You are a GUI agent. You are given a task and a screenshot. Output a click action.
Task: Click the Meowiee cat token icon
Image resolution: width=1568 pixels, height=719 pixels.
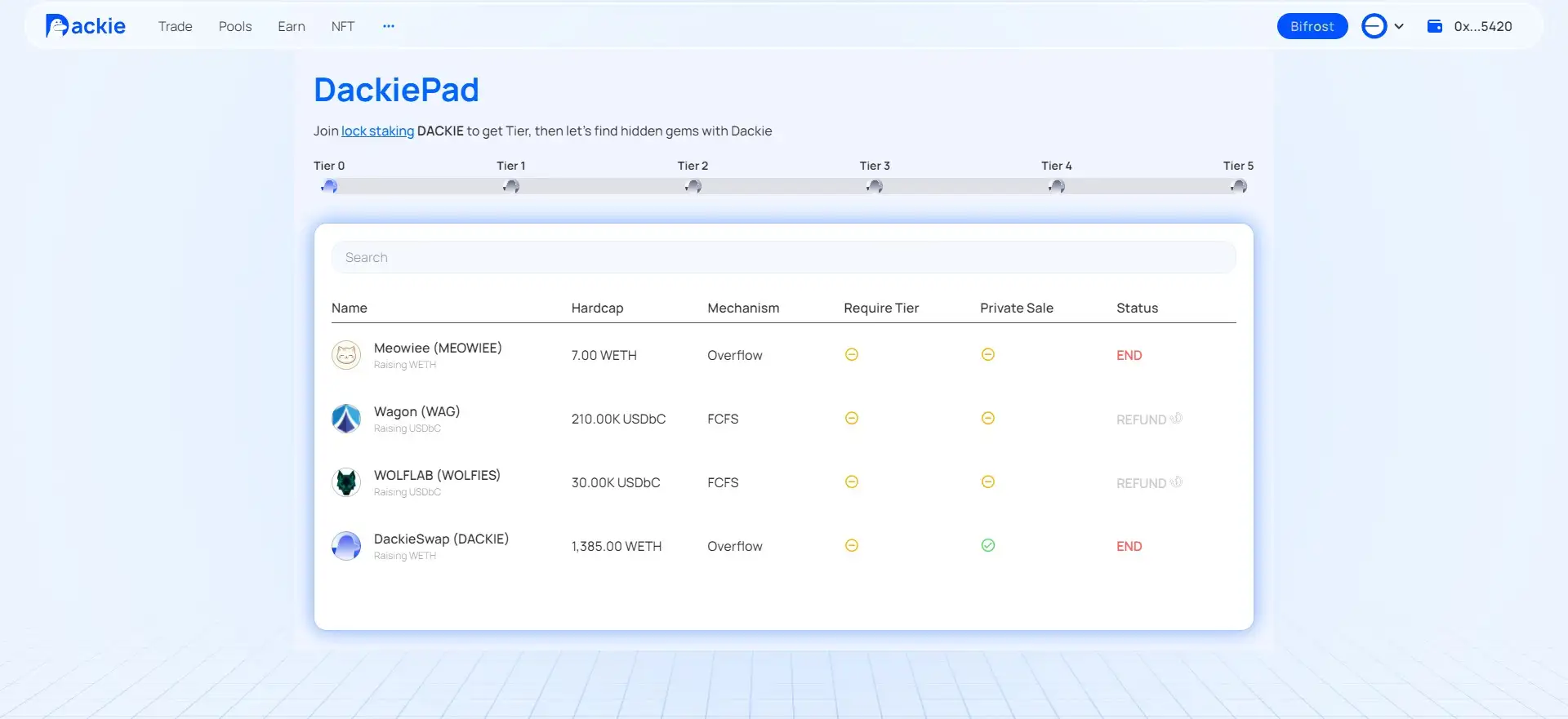[x=346, y=355]
